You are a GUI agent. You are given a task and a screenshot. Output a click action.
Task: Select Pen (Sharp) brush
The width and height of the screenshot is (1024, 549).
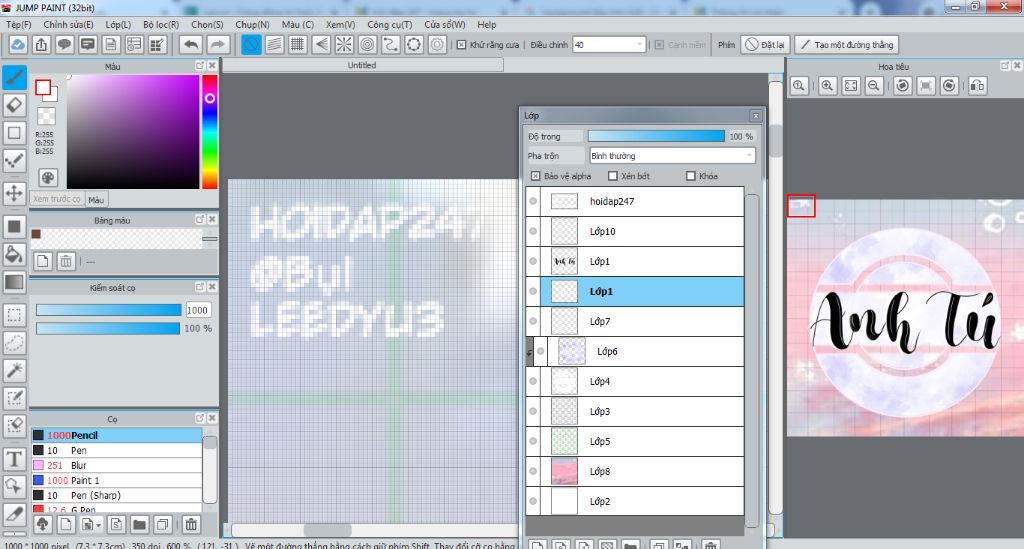coord(117,495)
